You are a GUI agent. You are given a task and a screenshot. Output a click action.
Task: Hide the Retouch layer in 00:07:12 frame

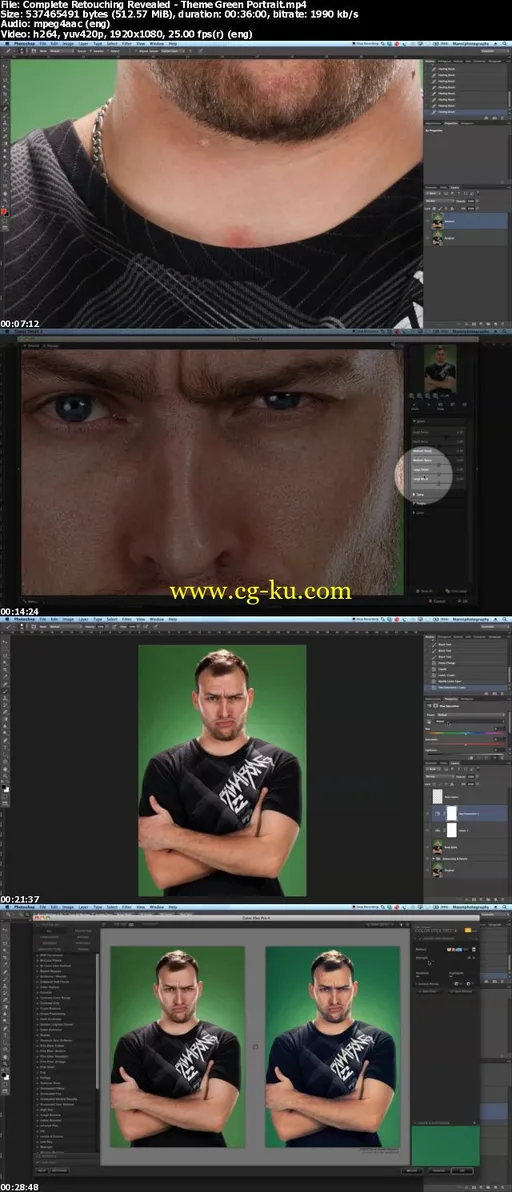tap(427, 221)
